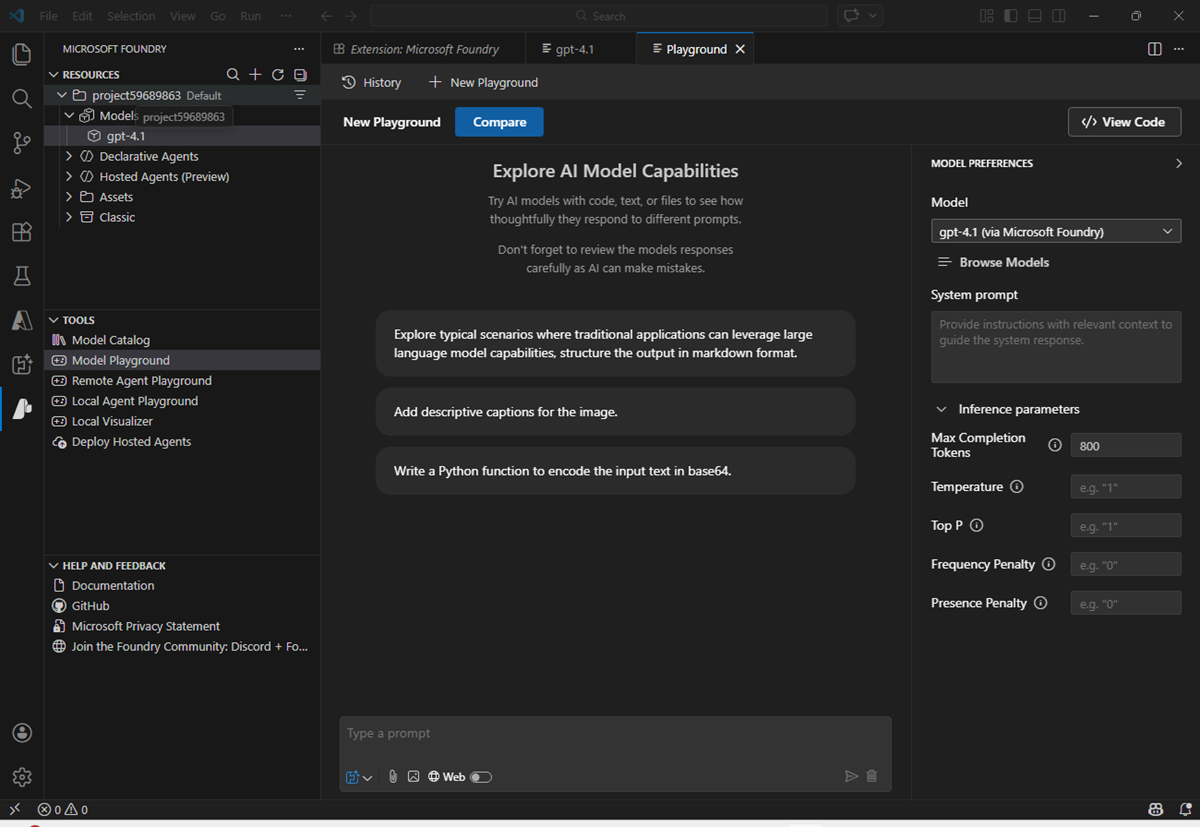The image size is (1200, 827).
Task: Send the prompt with the arrow icon
Action: 851,775
